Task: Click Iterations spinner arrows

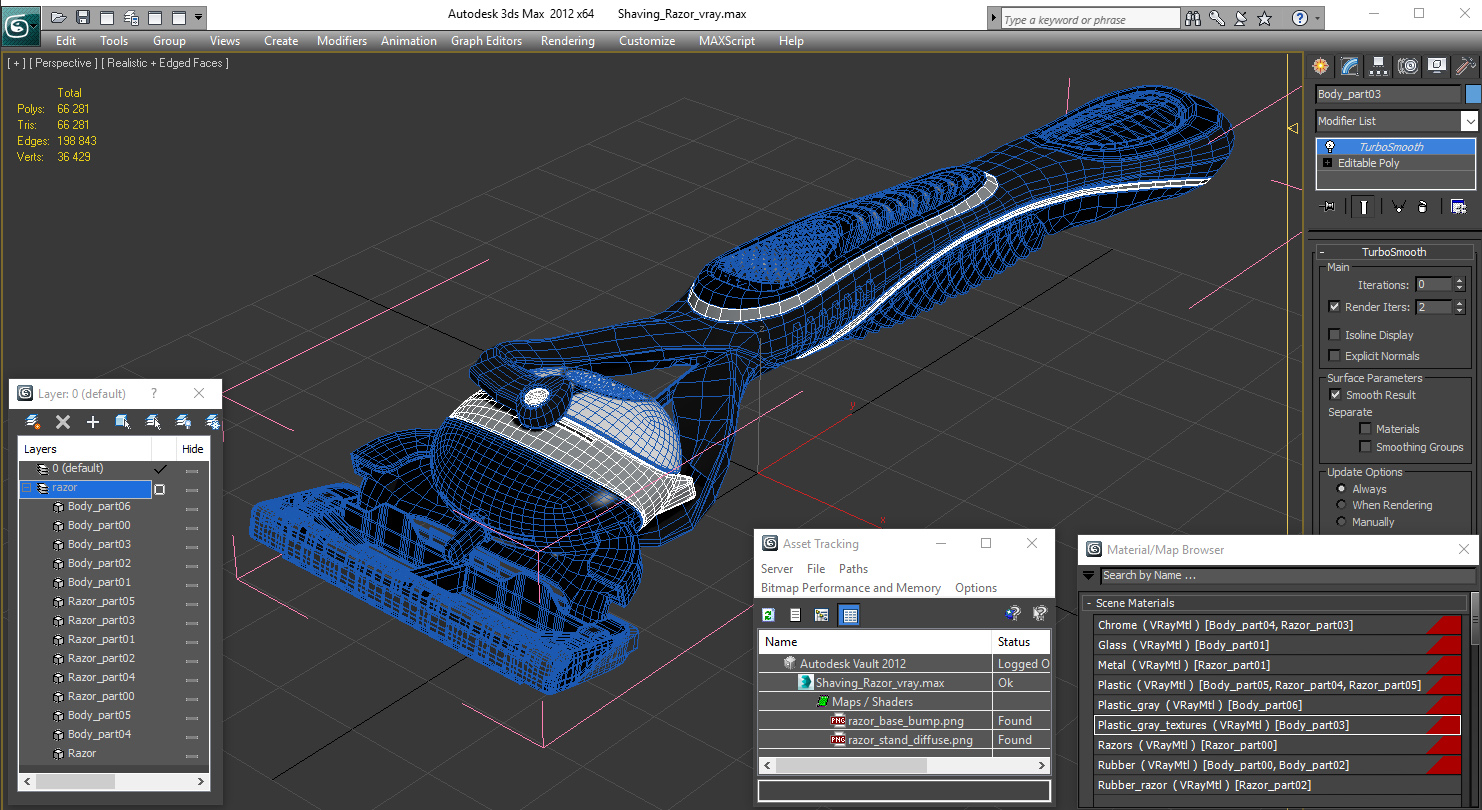Action: pos(1460,285)
